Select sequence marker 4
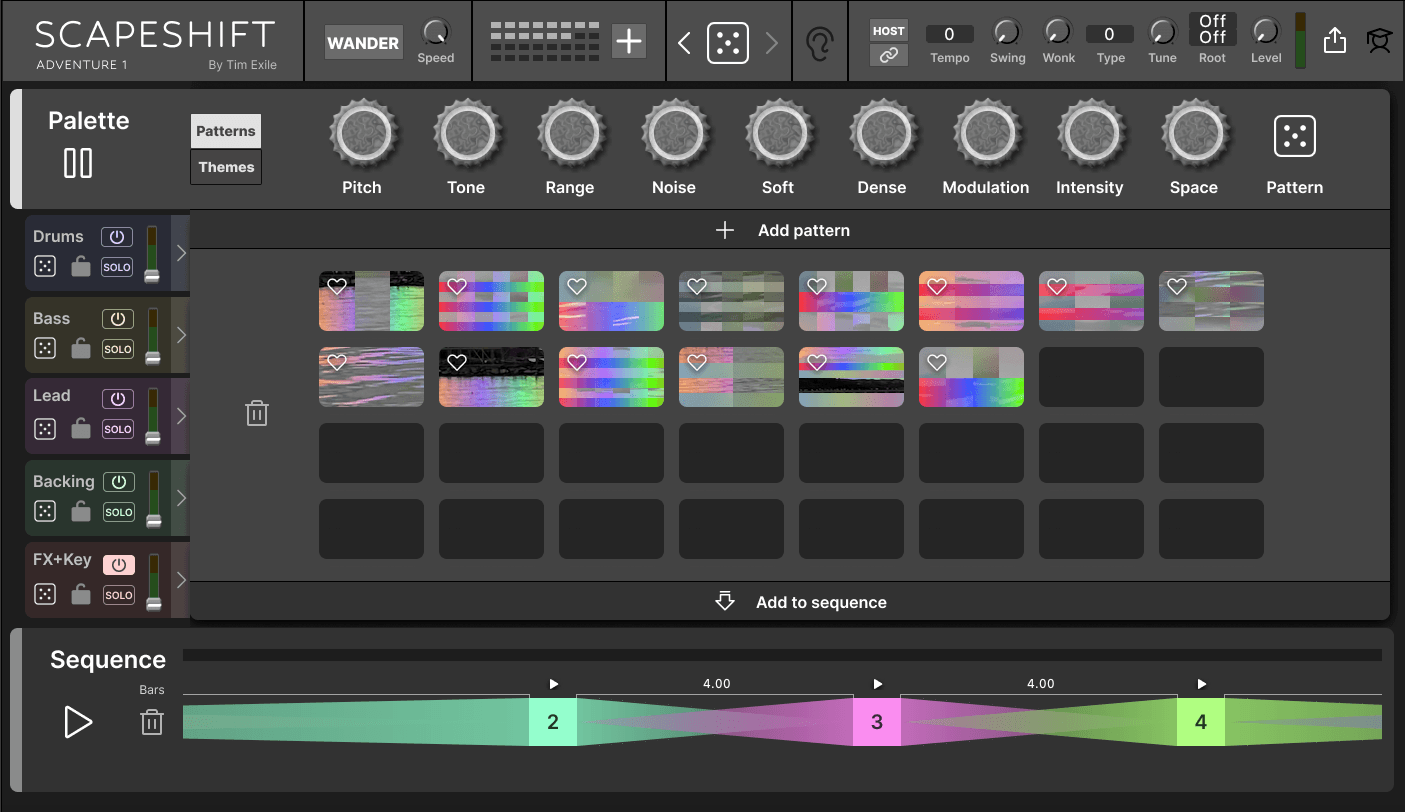 (1201, 722)
